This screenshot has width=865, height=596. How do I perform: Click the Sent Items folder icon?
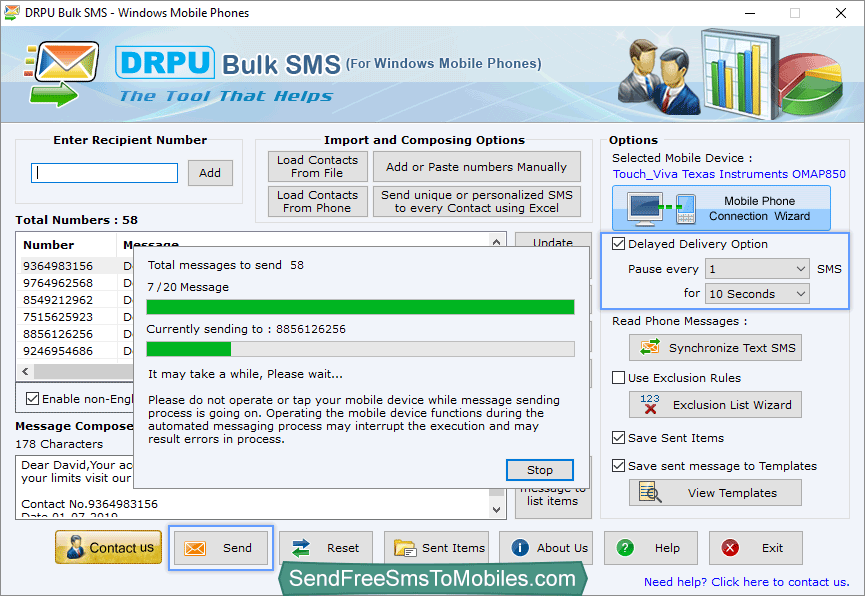(405, 548)
